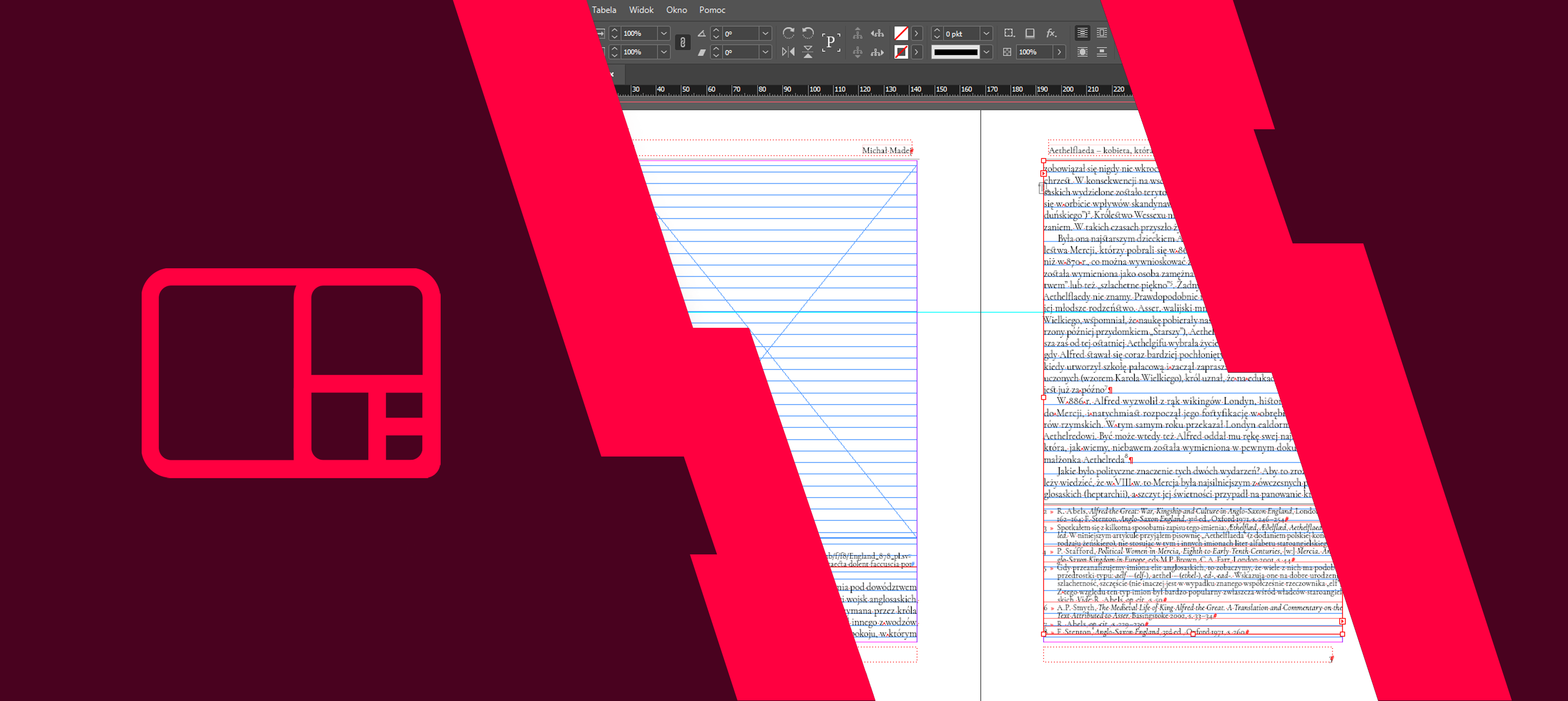Click the stroke weight stepper
The height and width of the screenshot is (701, 1568).
937,34
